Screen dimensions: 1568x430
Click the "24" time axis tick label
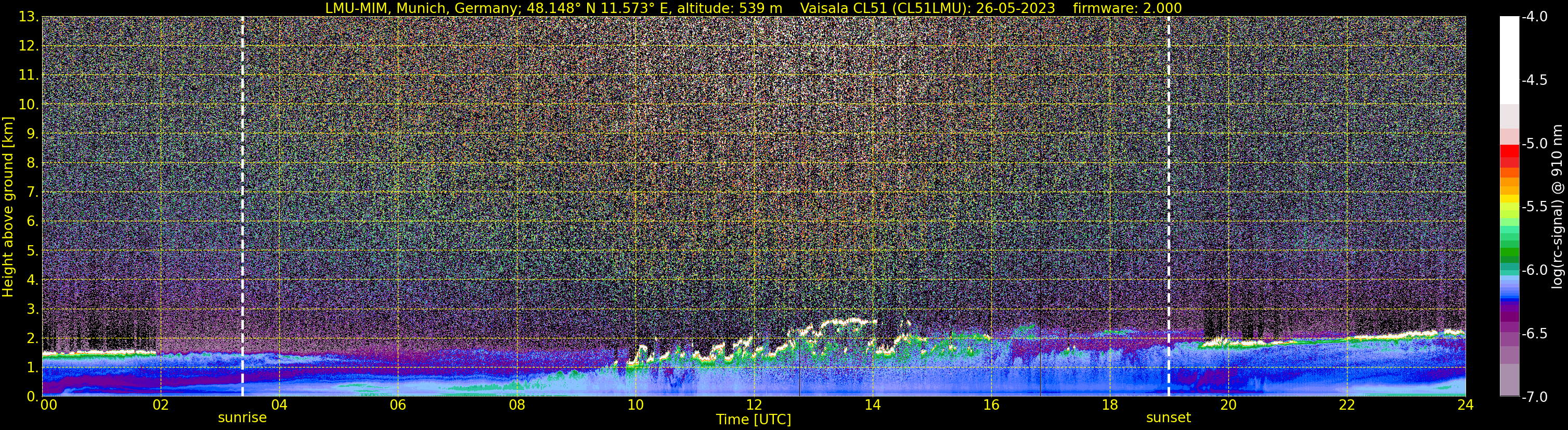1465,405
